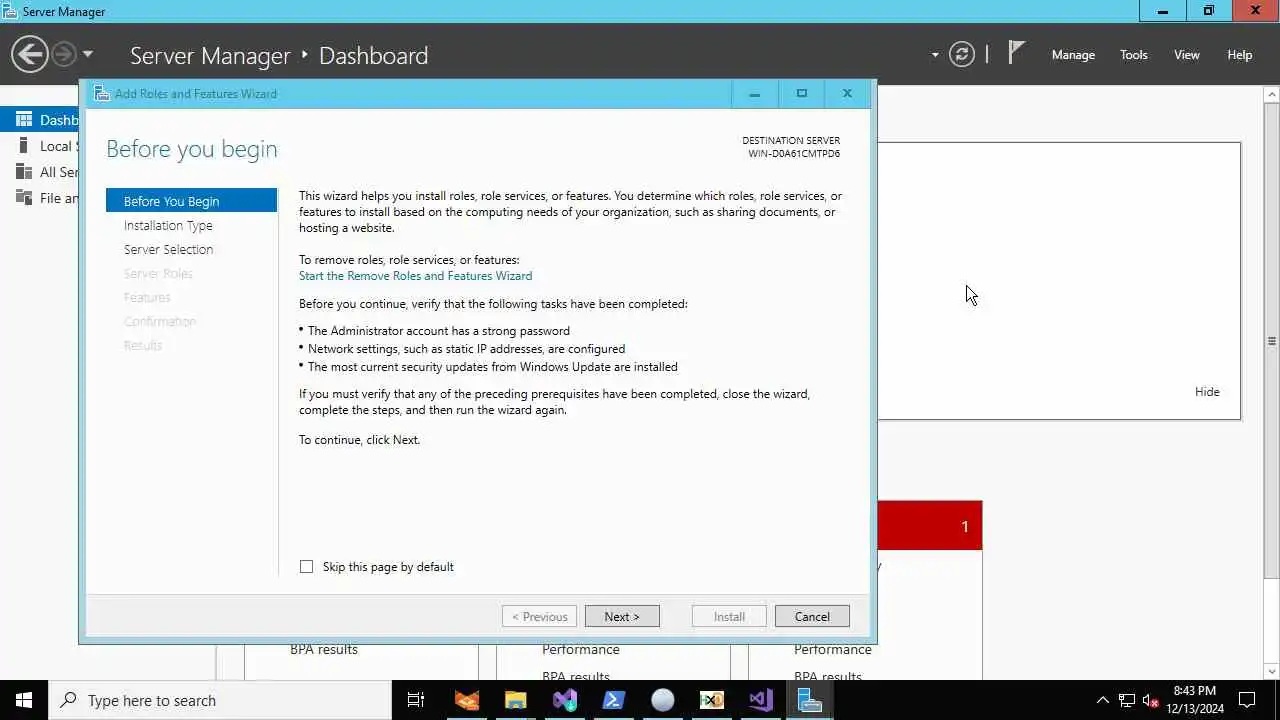Screen dimensions: 1280x720
Task: Open network status tray icon
Action: [x=1127, y=700]
